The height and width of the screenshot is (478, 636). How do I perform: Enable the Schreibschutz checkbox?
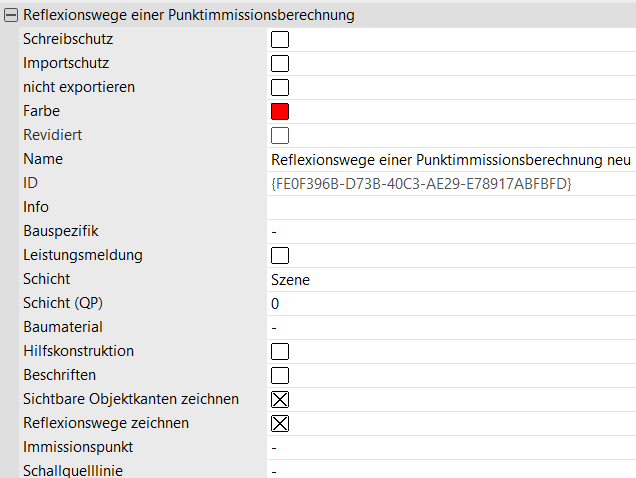coord(280,39)
